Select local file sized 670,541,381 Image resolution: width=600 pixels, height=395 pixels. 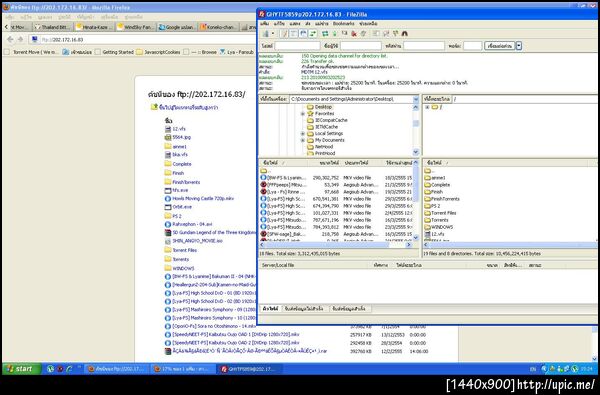[336, 199]
